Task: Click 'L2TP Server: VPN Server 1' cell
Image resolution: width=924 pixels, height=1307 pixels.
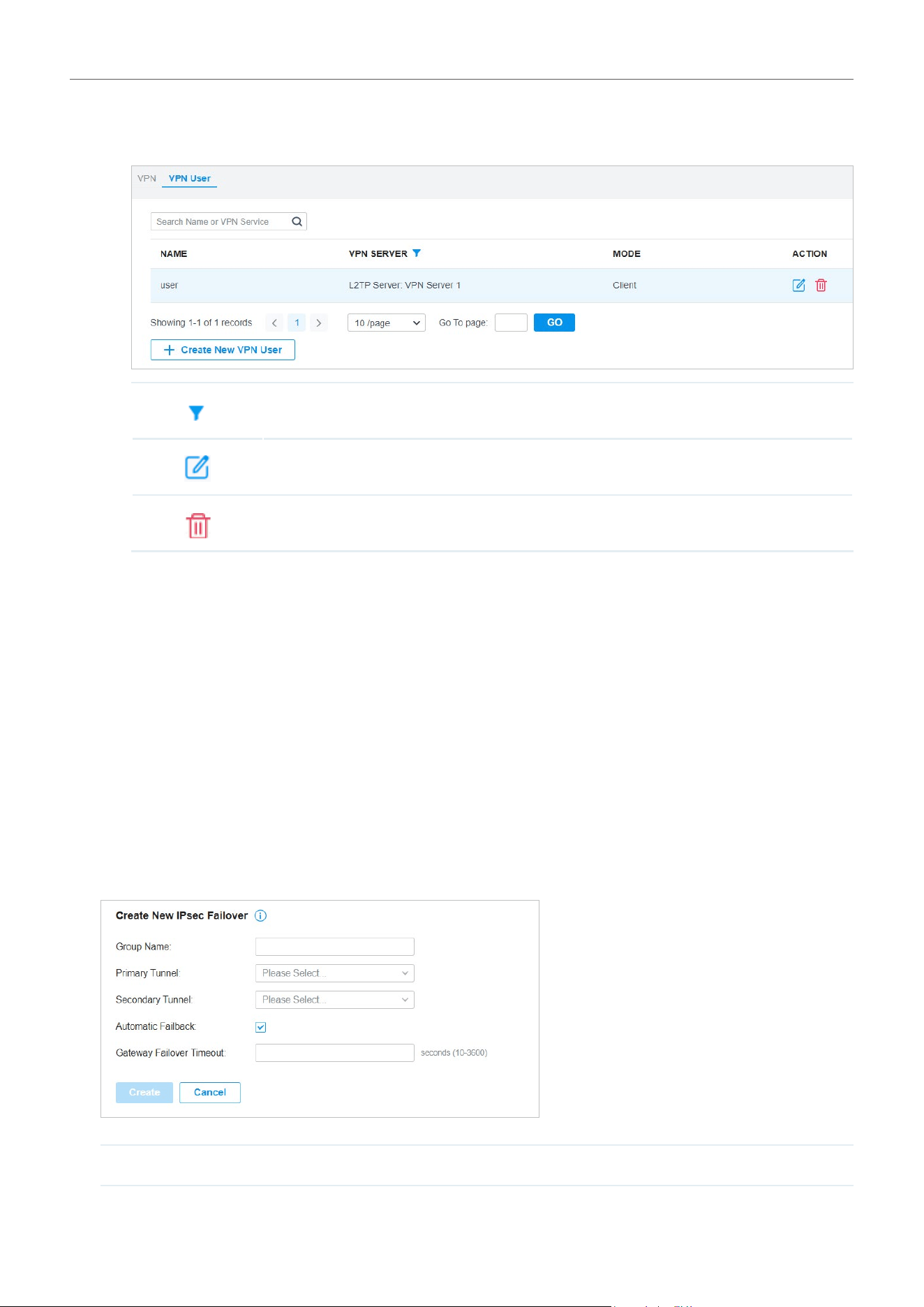Action: tap(405, 285)
